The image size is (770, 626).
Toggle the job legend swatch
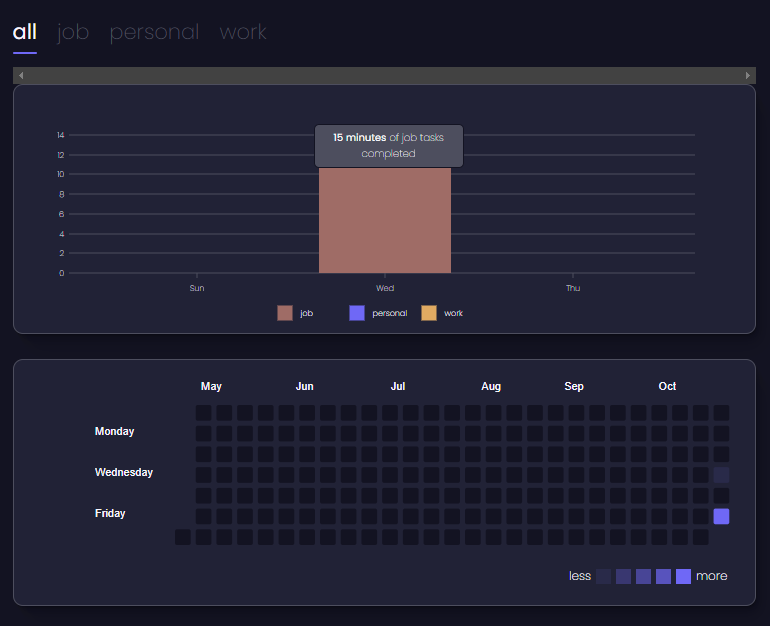[x=285, y=313]
